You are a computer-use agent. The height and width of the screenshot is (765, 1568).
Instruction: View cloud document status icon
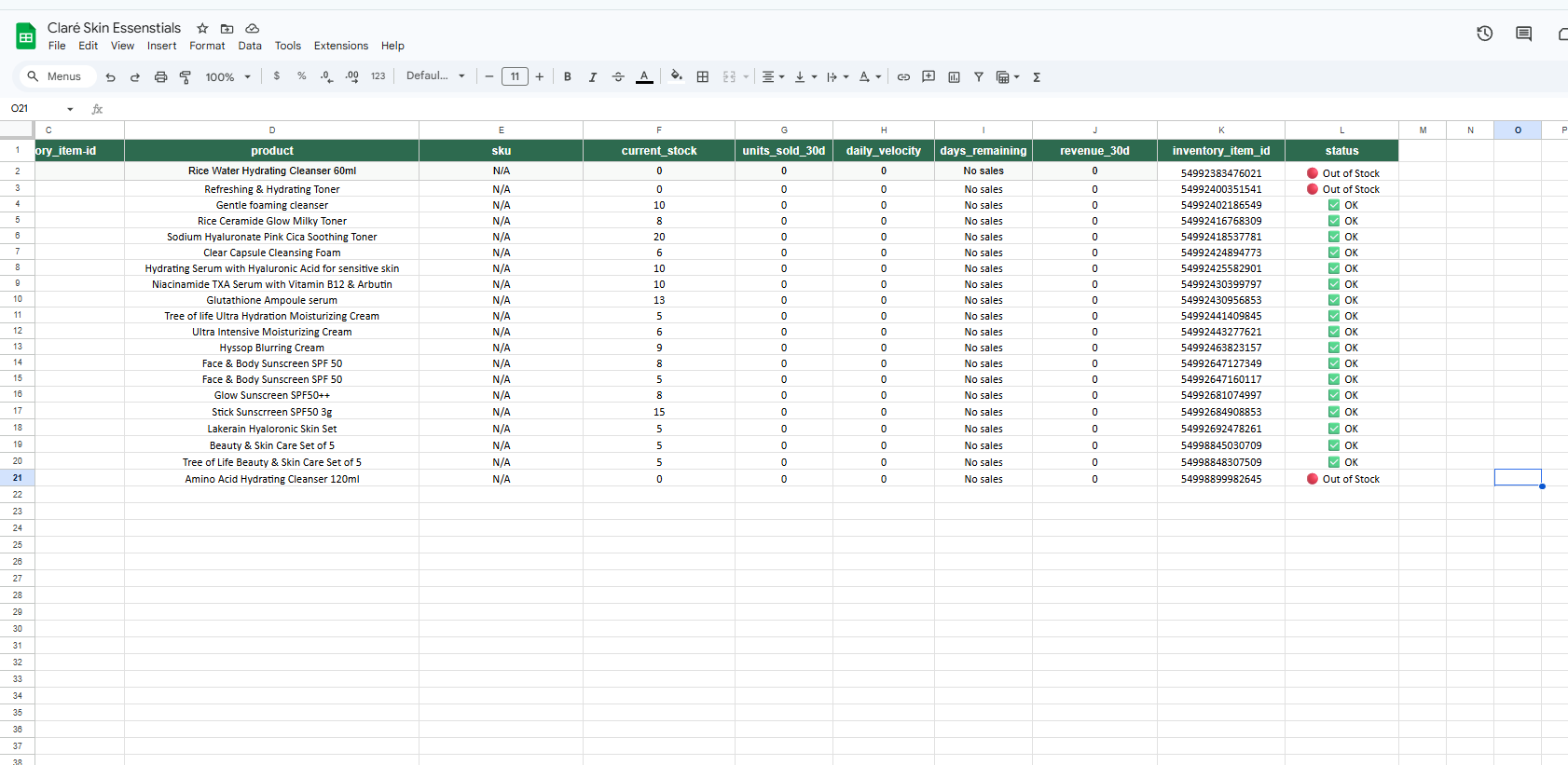[252, 28]
